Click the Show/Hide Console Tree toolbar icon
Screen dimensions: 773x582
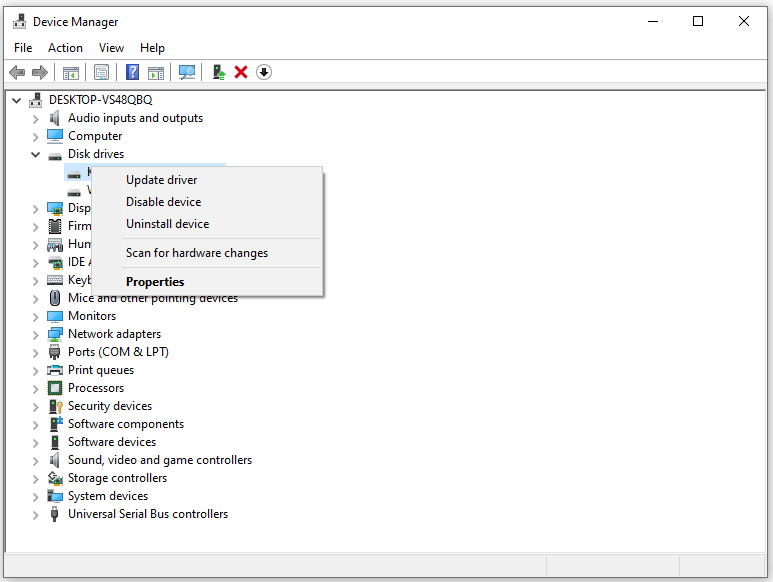tap(71, 72)
